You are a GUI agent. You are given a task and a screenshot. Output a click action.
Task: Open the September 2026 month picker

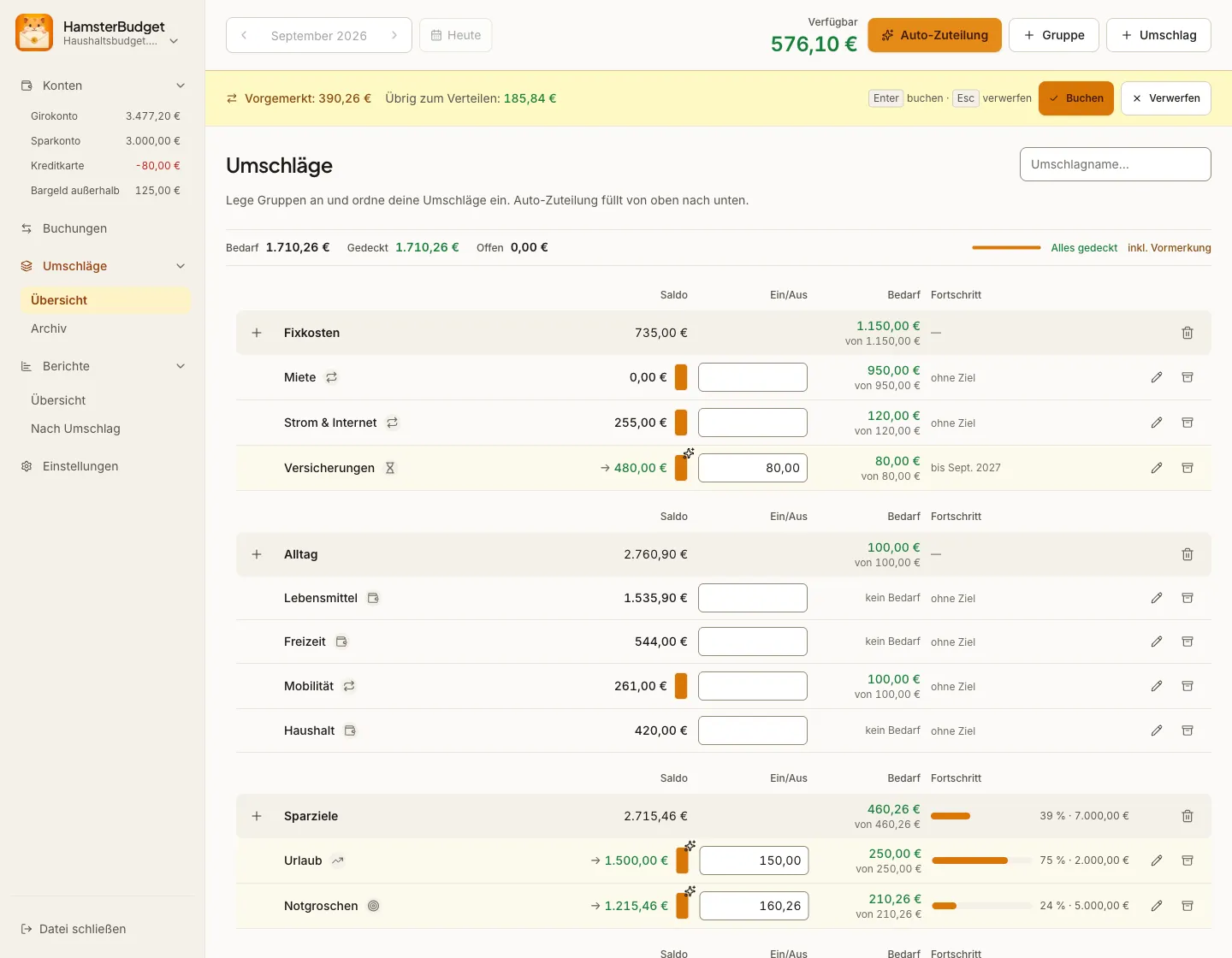(319, 35)
